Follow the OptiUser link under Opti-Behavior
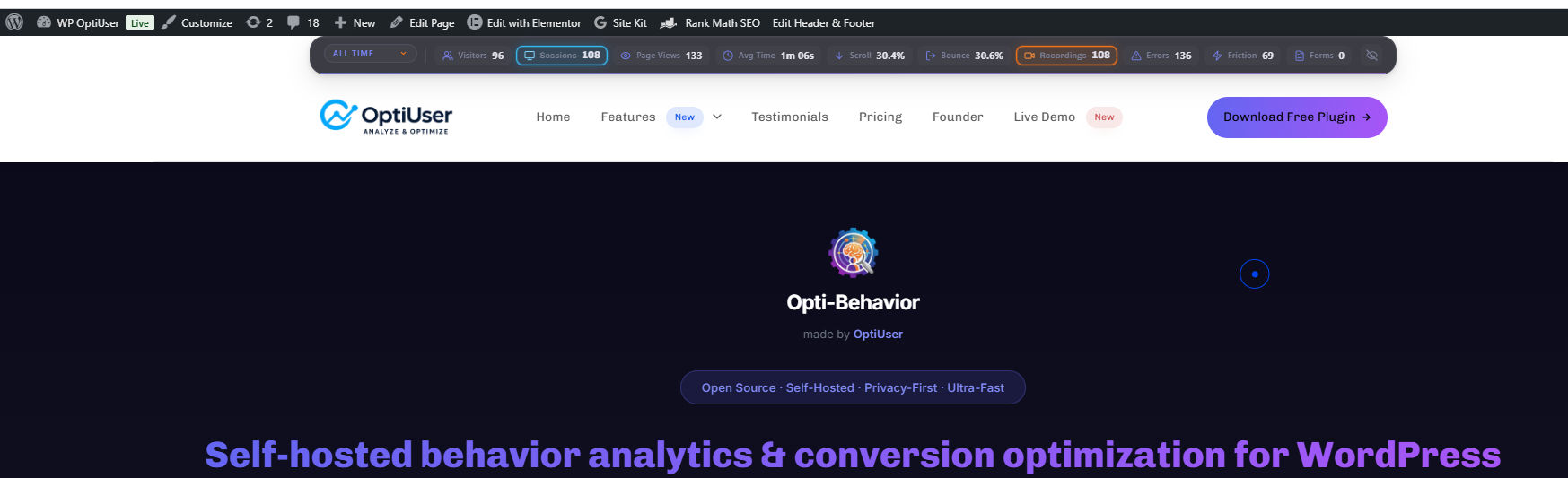1568x478 pixels. point(878,335)
